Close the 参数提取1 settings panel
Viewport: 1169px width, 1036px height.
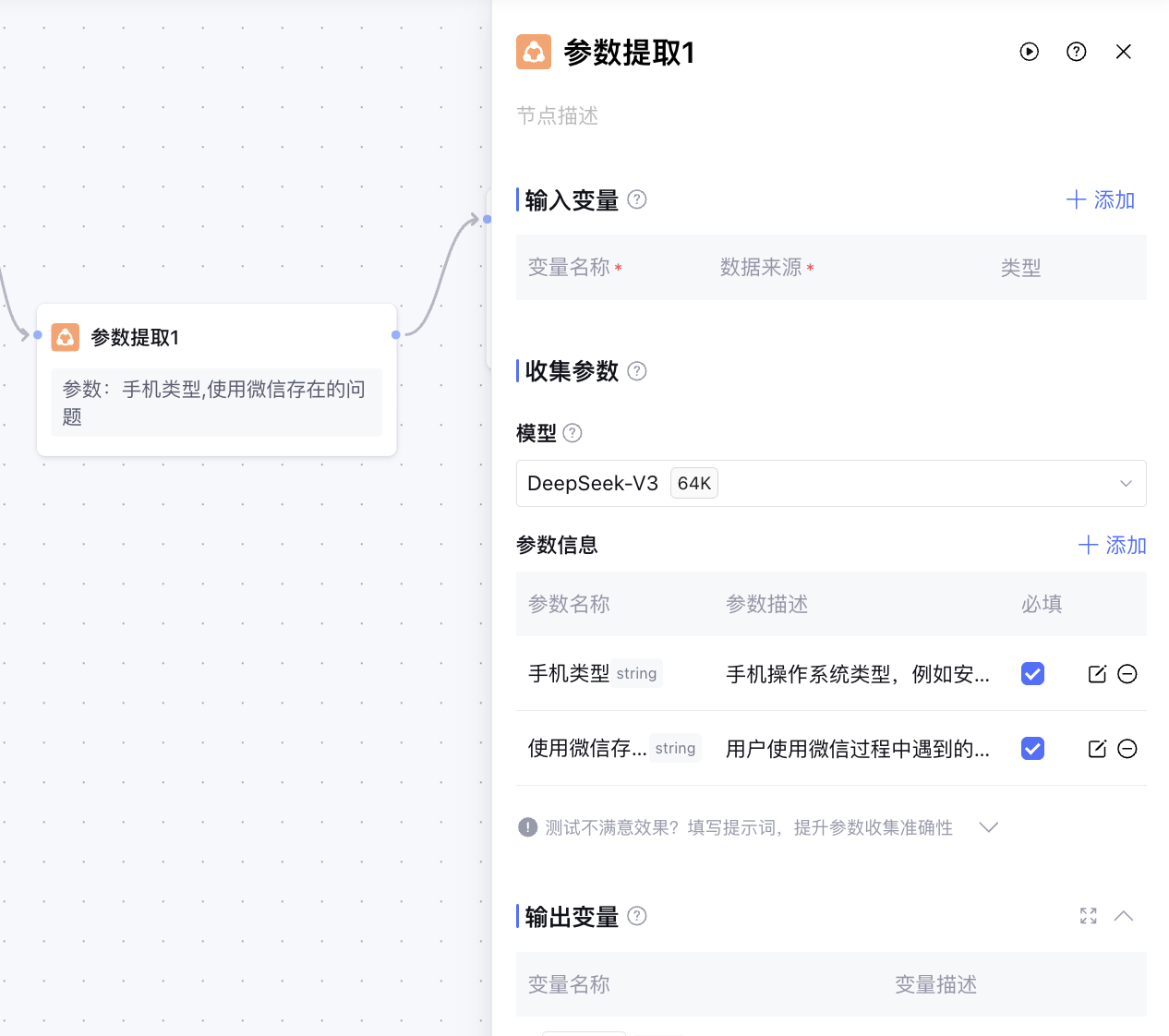pos(1123,52)
